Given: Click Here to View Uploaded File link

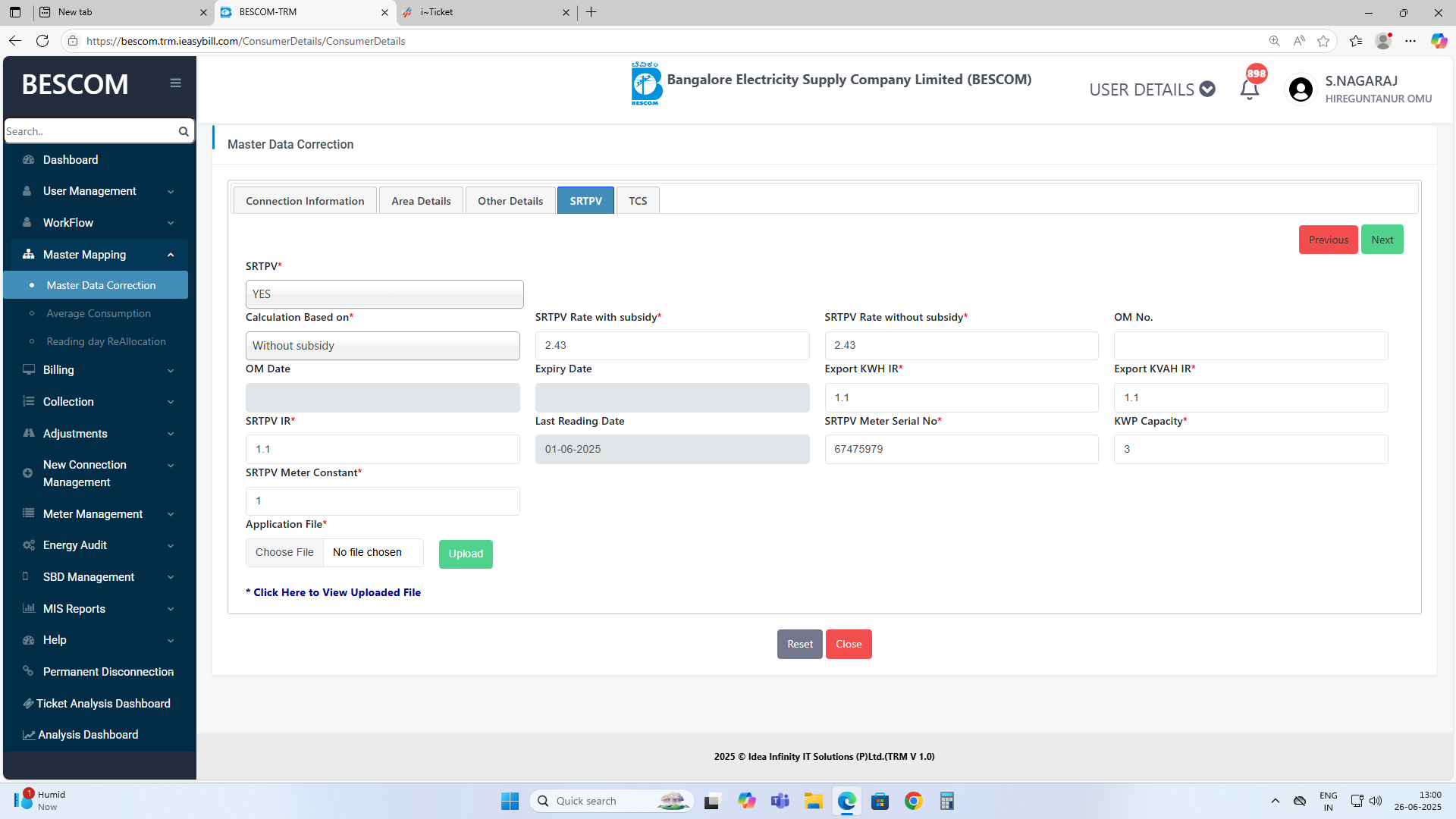Looking at the screenshot, I should tap(333, 593).
